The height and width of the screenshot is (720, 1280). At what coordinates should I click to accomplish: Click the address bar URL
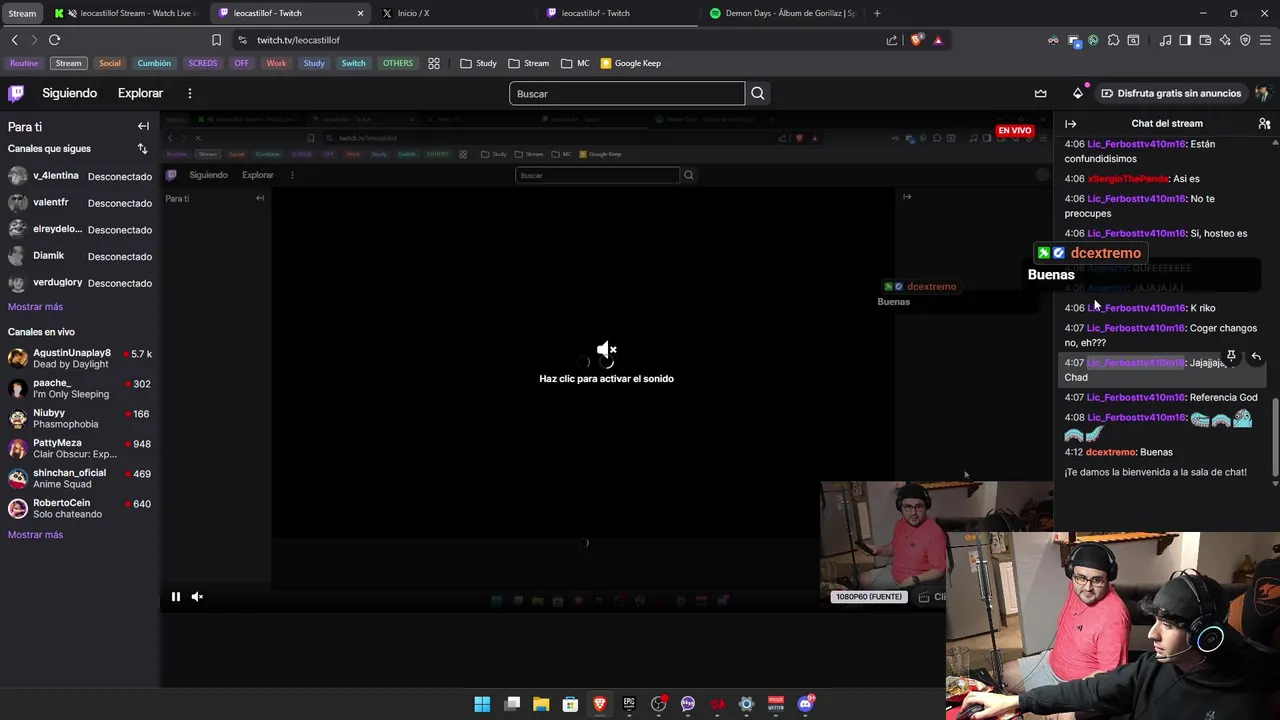pos(298,40)
